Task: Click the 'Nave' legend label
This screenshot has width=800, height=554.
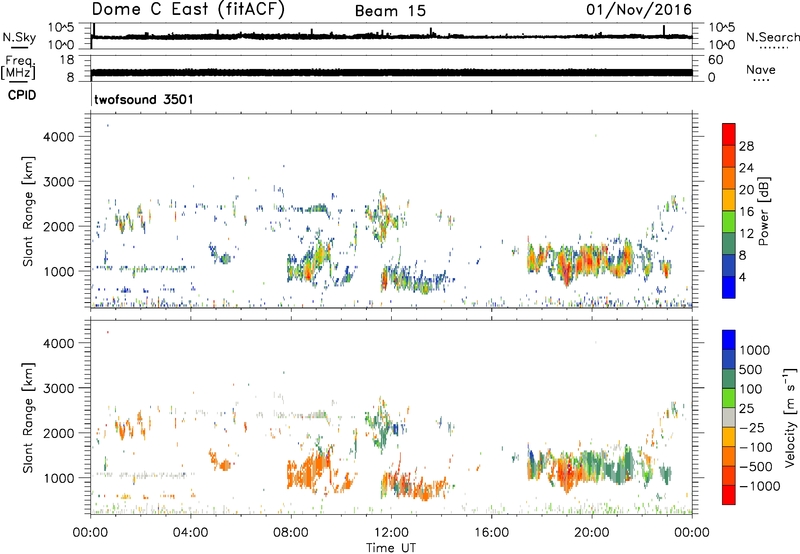Action: click(761, 69)
